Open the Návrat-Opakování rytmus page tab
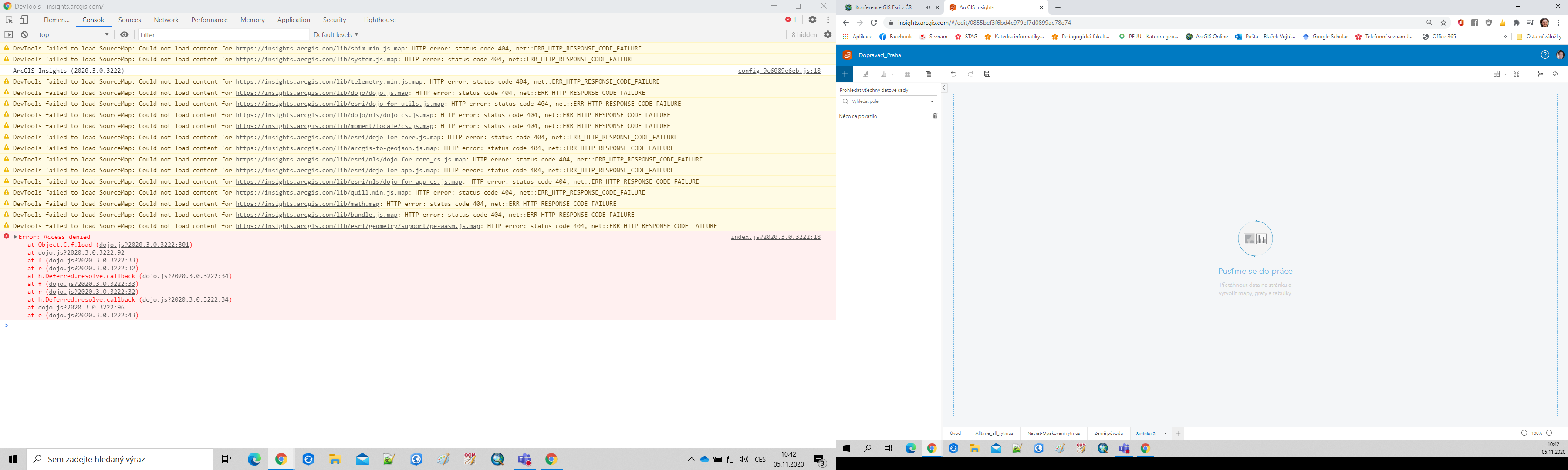 coord(1054,433)
